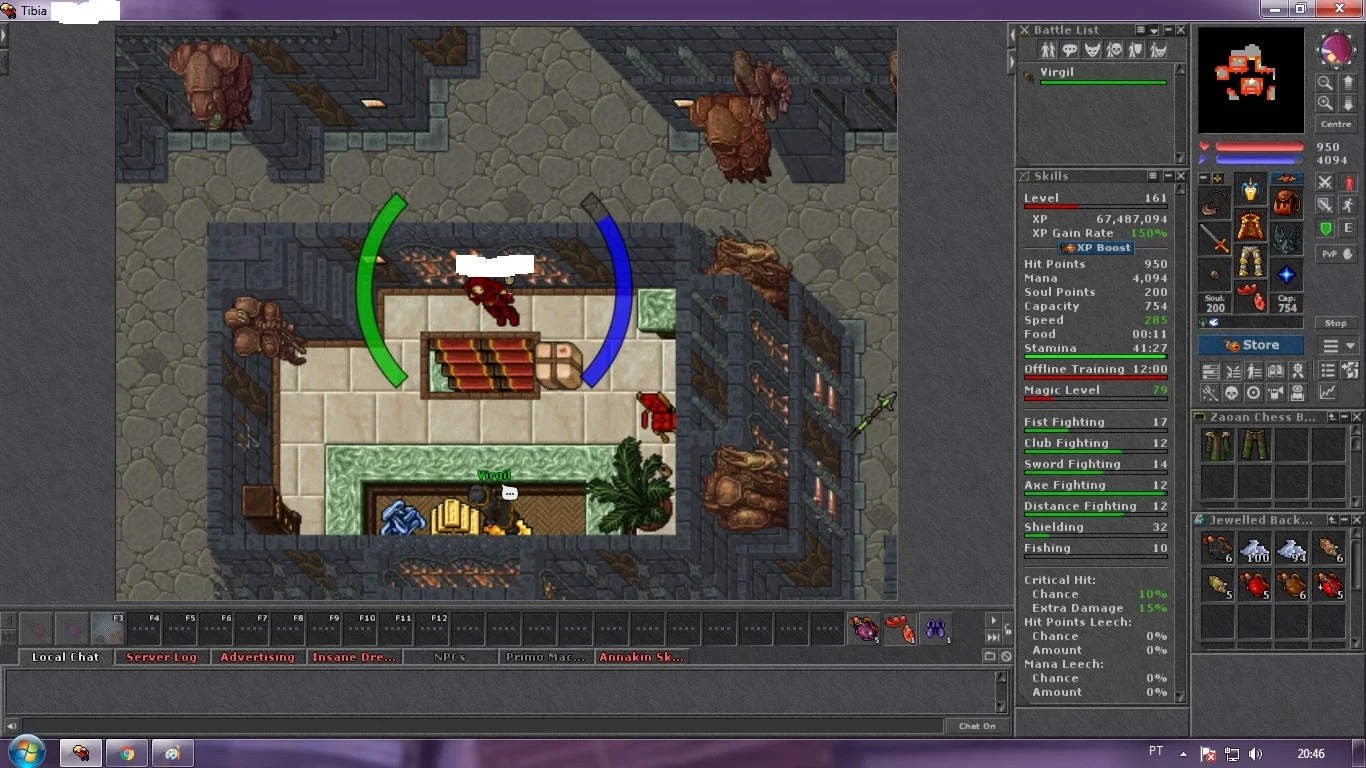Screen dimensions: 1366x768
Task: Switch to Local Chat tab
Action: pos(65,657)
